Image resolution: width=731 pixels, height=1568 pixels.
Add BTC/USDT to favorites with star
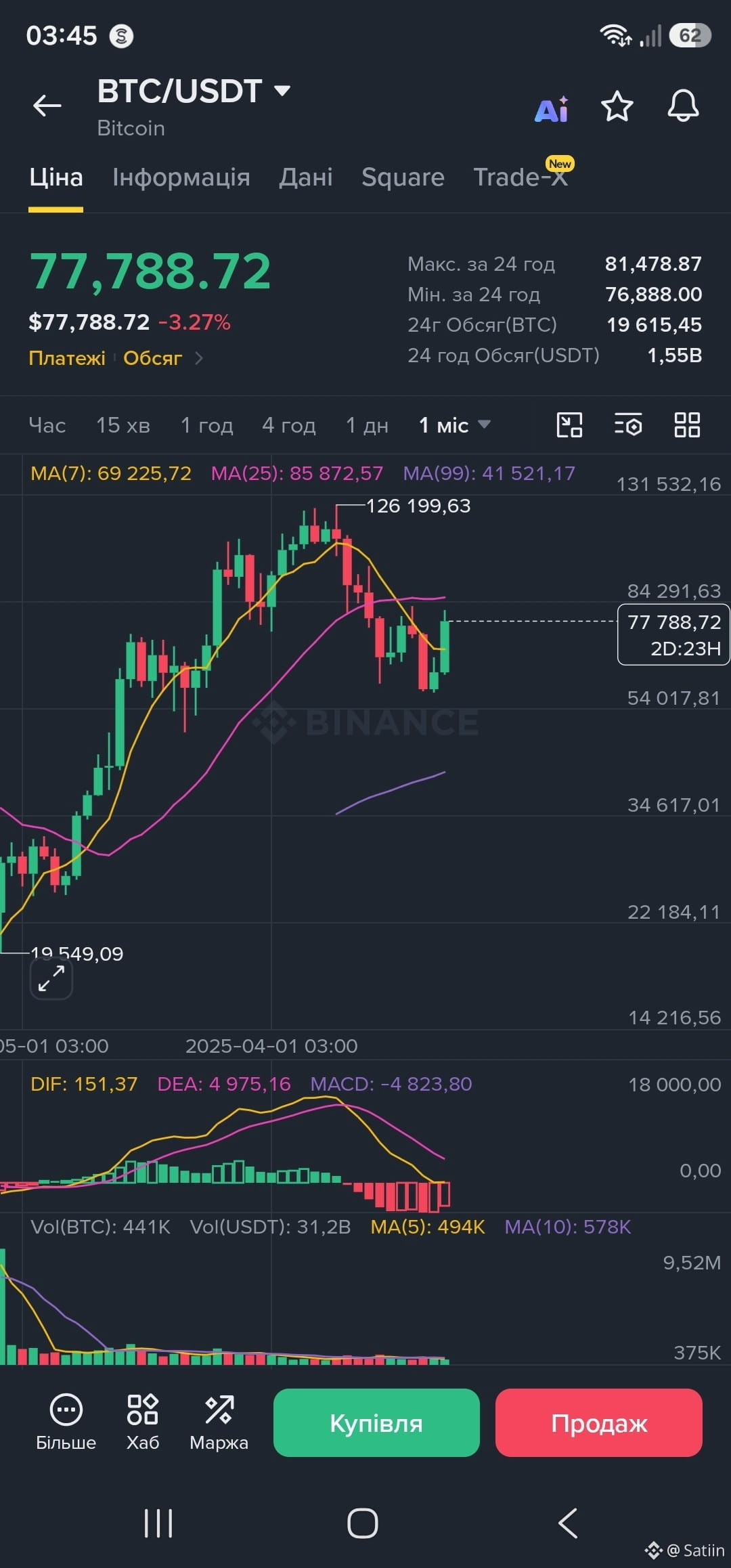click(x=617, y=106)
